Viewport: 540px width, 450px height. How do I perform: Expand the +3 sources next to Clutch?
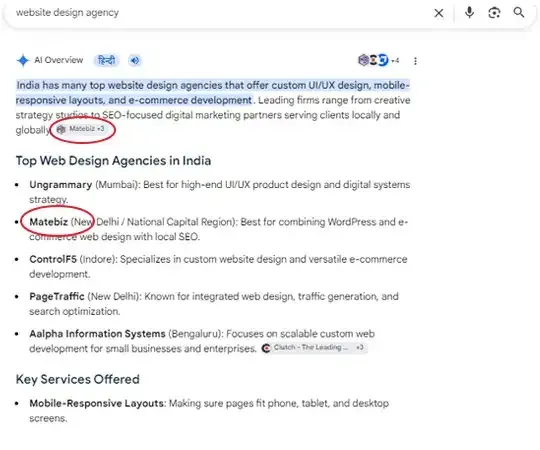click(360, 347)
